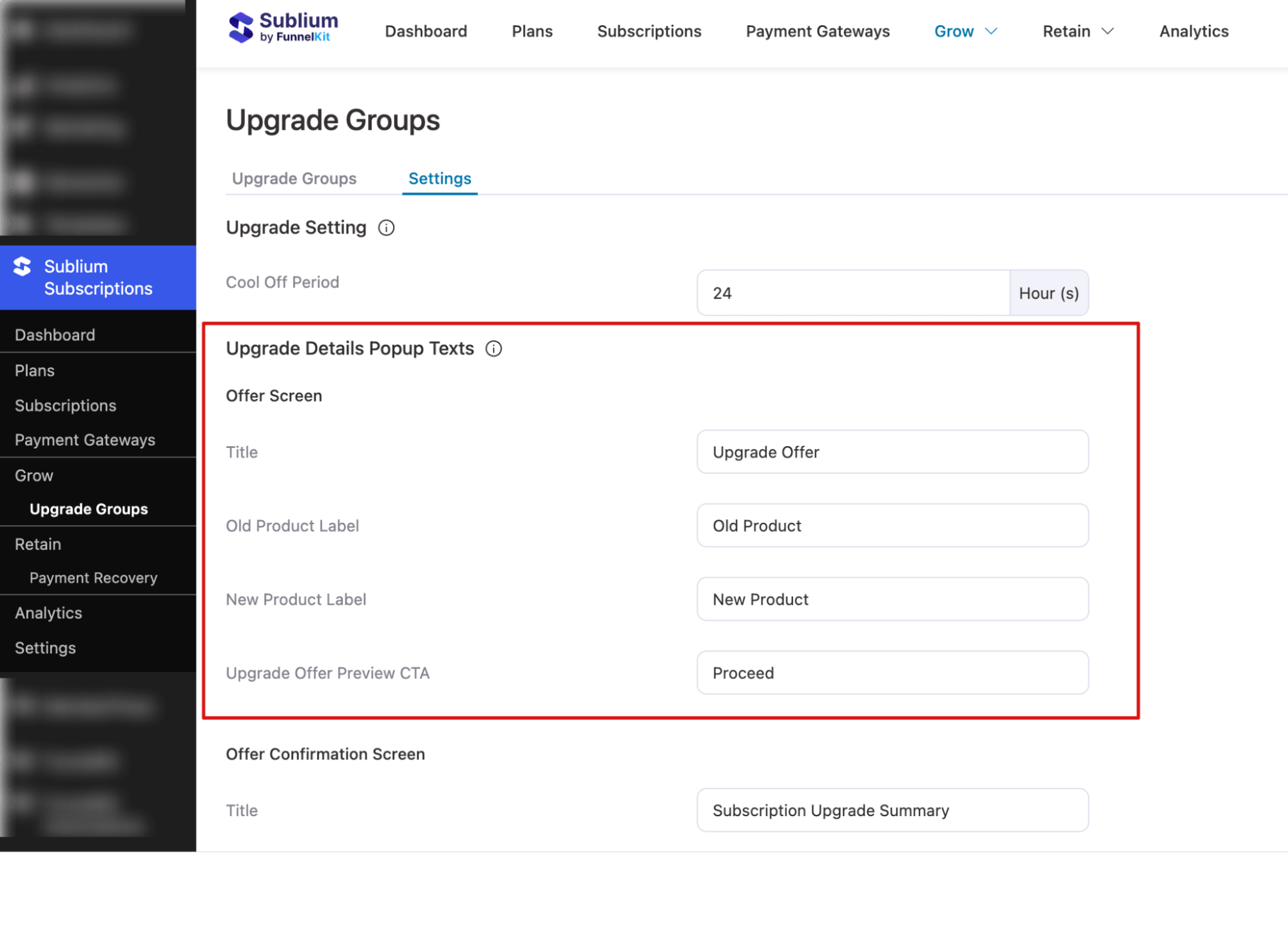1288x927 pixels.
Task: Open Dashboard from the top navigation
Action: point(426,31)
